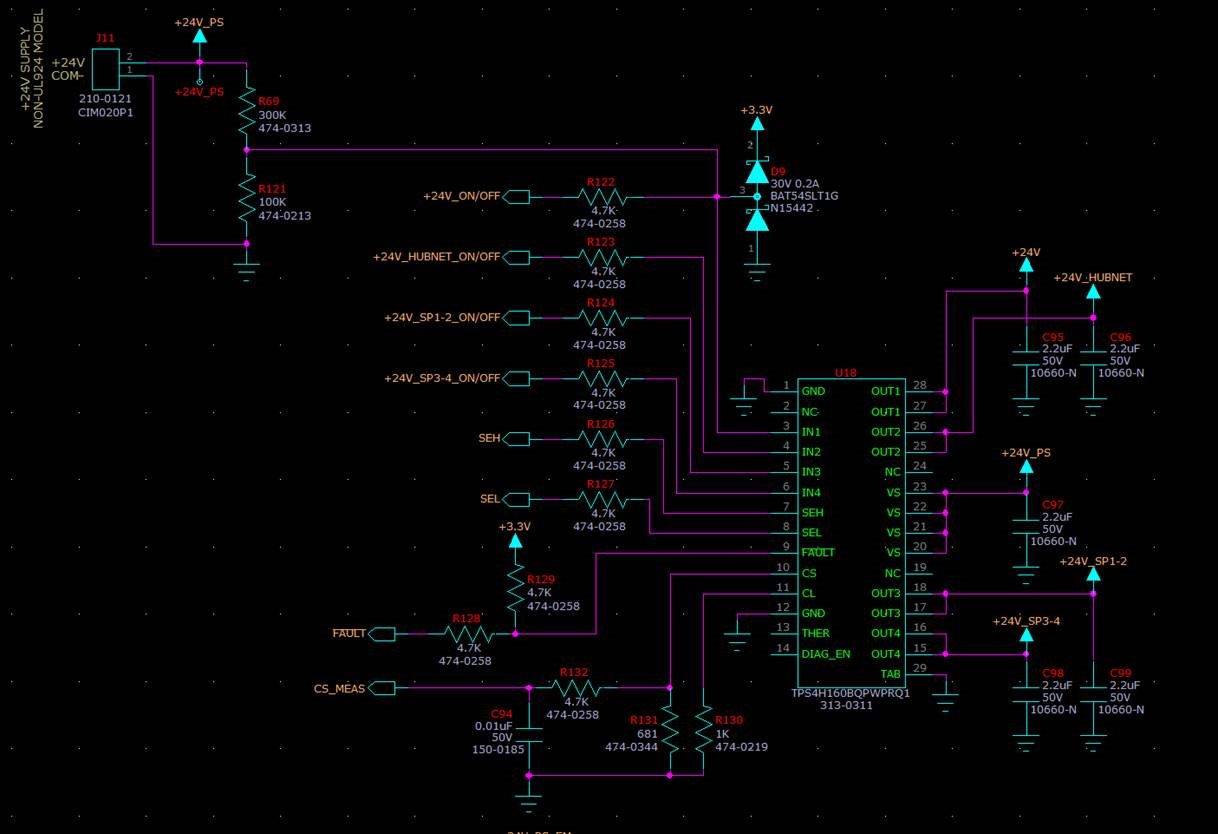Select the IN4 pin label on U18
This screenshot has width=1218, height=834.
811,492
